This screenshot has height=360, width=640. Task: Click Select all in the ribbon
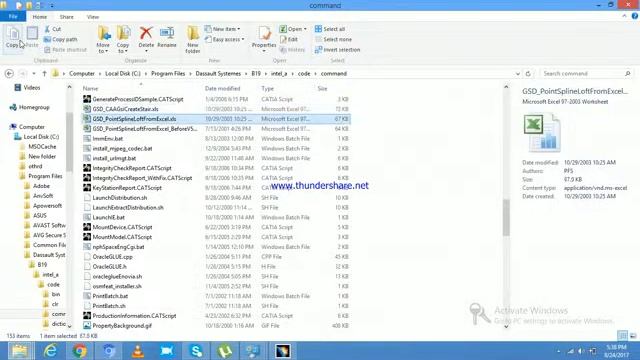point(330,29)
